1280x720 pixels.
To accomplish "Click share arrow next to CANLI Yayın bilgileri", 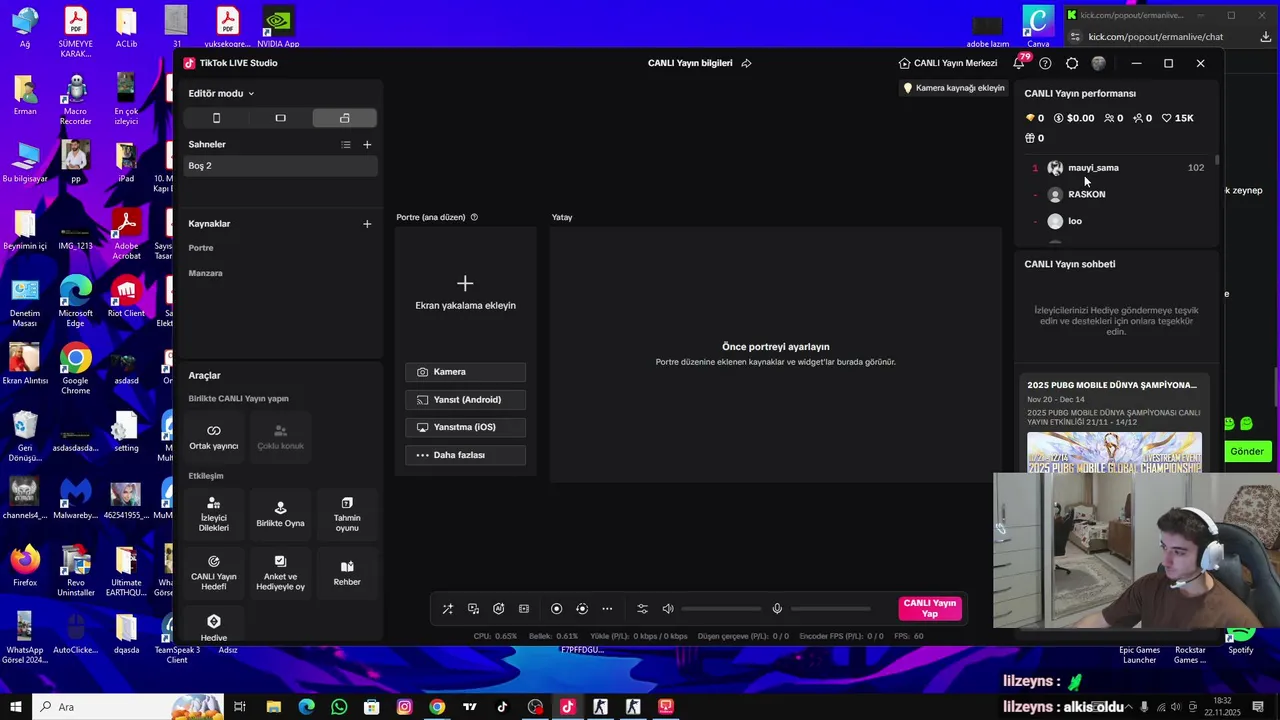I will click(x=746, y=63).
